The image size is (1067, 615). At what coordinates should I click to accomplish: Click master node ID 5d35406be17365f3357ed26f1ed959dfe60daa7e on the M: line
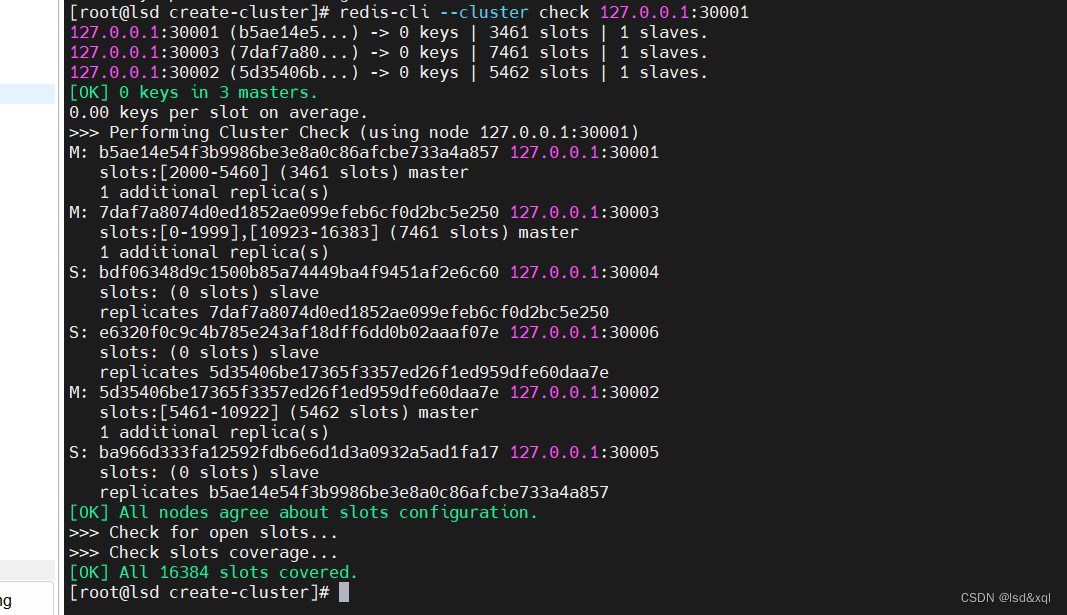[299, 393]
